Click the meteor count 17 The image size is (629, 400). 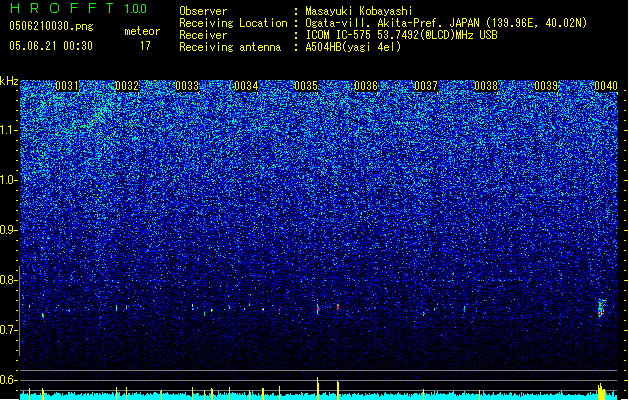(145, 46)
